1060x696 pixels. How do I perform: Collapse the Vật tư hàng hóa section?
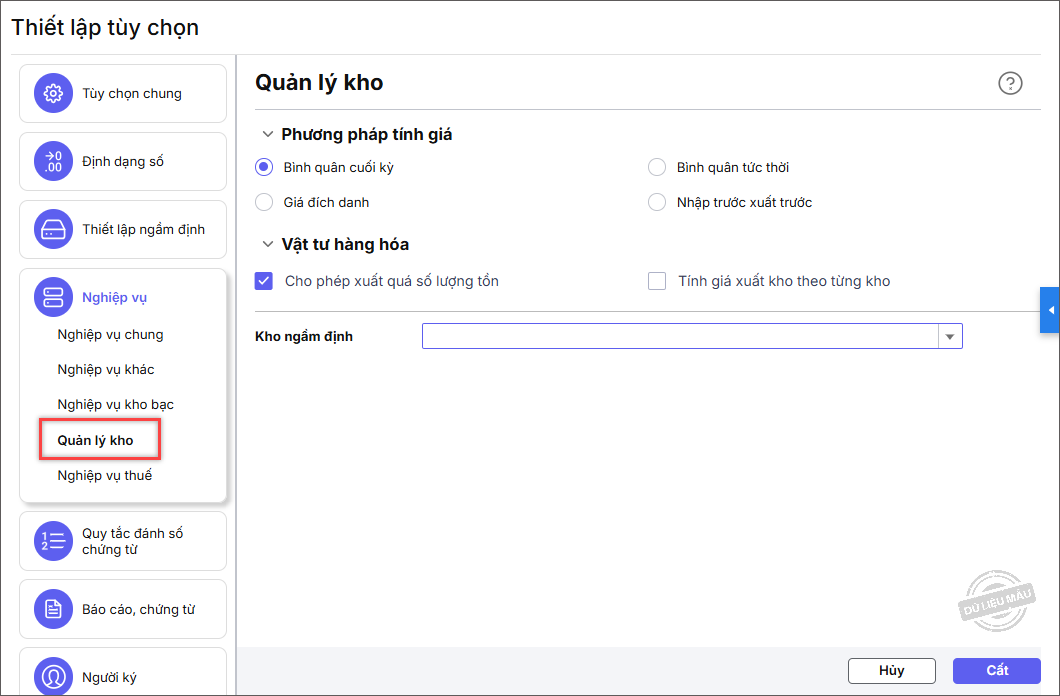click(x=267, y=244)
